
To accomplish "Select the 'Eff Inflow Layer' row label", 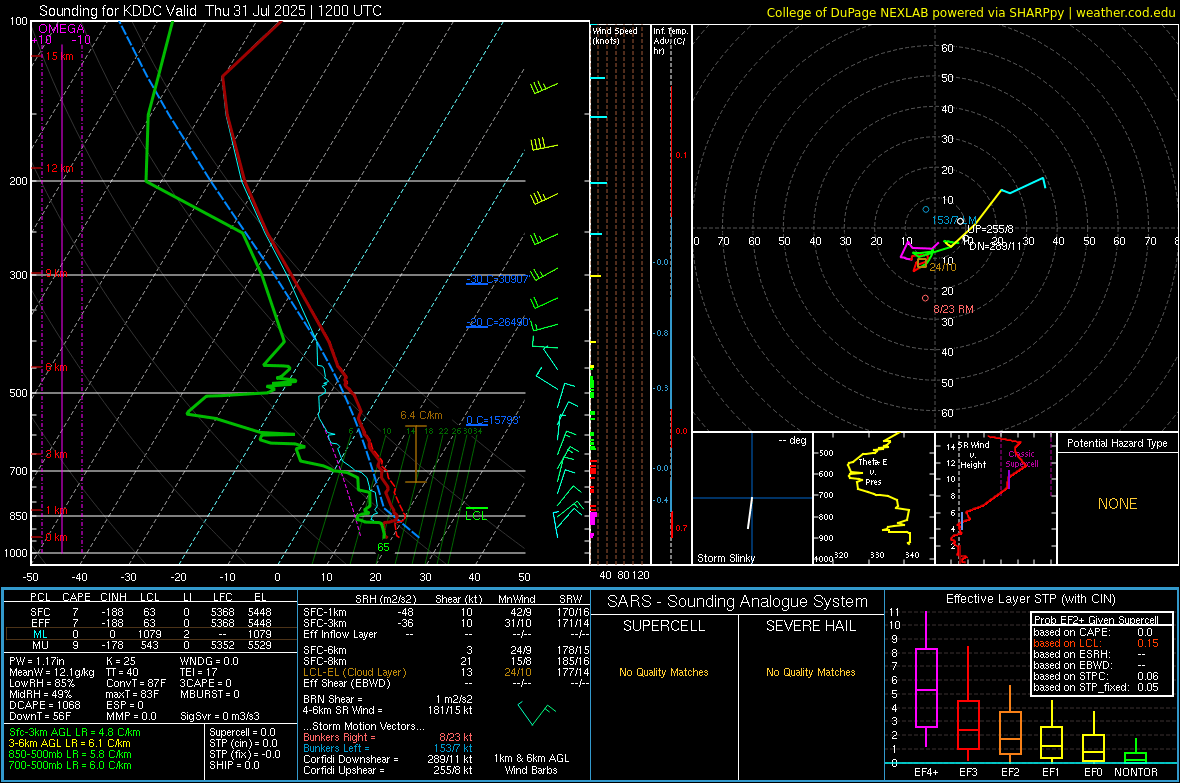I will [340, 634].
